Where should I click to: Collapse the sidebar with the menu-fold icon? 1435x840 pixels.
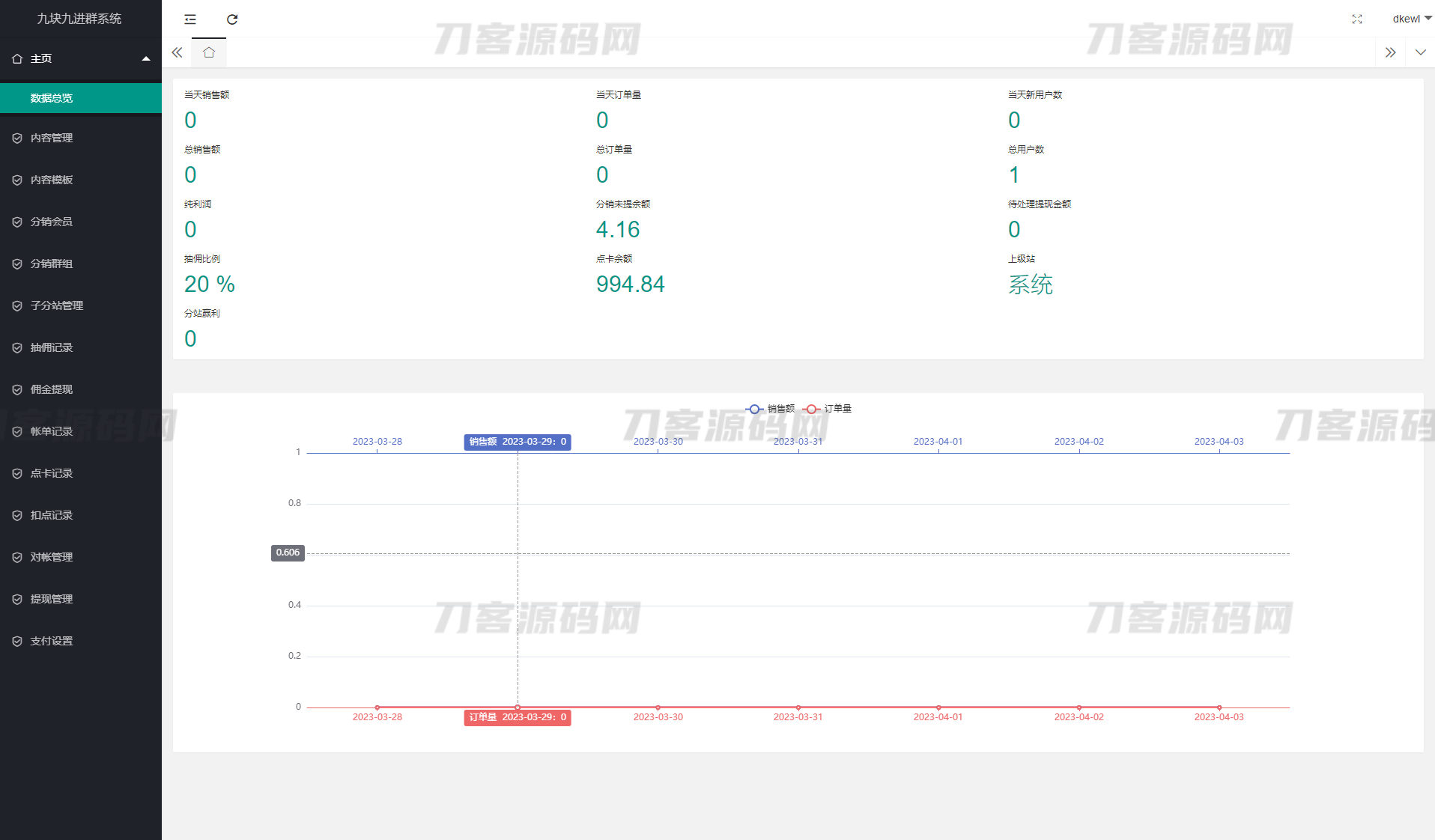click(190, 19)
